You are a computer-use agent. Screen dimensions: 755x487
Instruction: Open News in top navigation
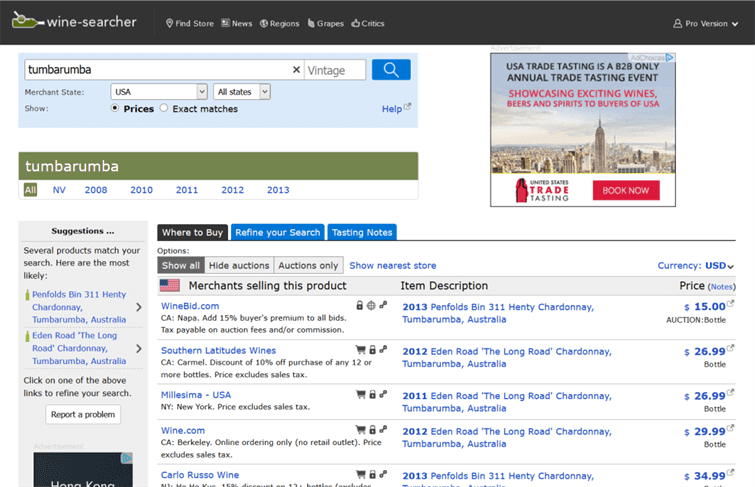tap(236, 23)
